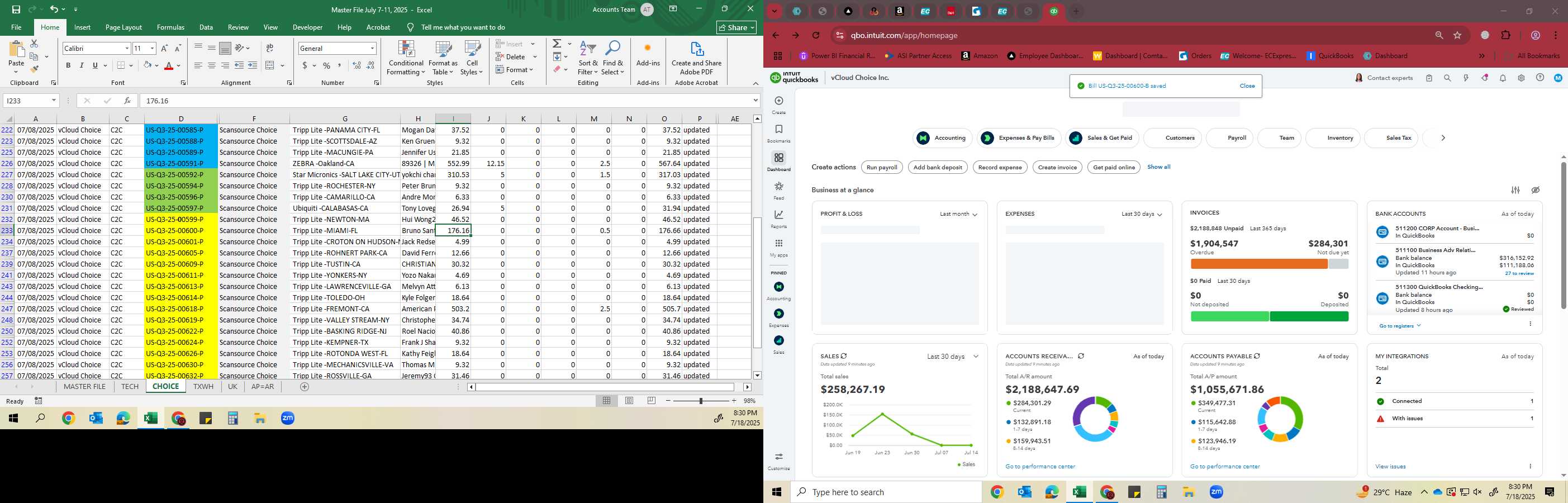This screenshot has height=503, width=1568.
Task: Toggle privacy eye icon in Business at a glance
Action: 1535,190
